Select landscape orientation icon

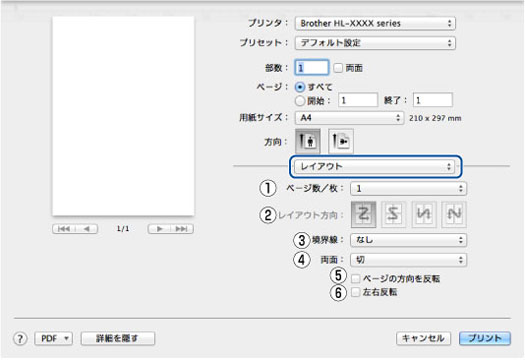click(x=341, y=141)
